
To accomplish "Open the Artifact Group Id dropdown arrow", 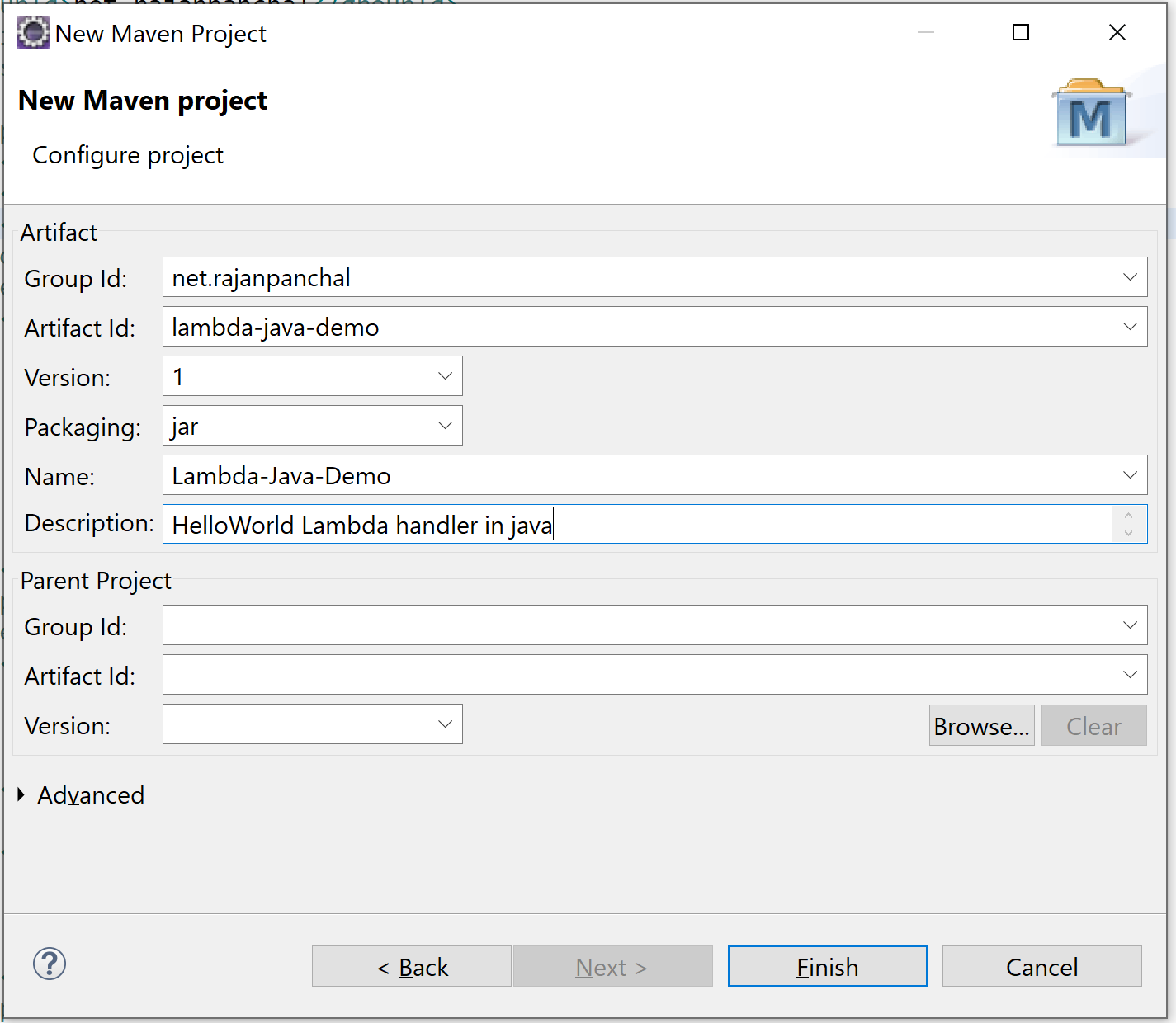I will click(x=1130, y=277).
